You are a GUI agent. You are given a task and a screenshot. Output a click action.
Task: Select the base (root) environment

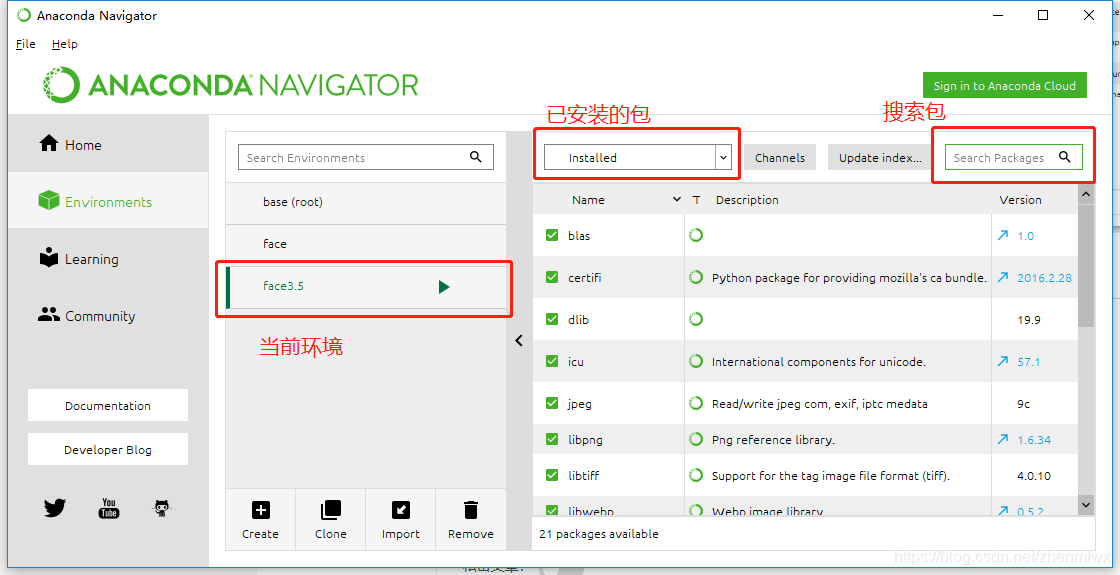click(x=366, y=202)
